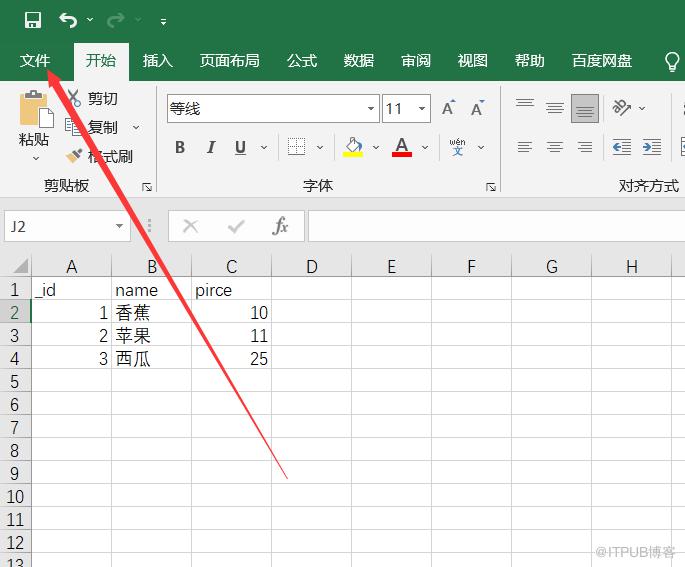Click the cell borders icon
Image resolution: width=685 pixels, height=567 pixels.
coord(296,147)
